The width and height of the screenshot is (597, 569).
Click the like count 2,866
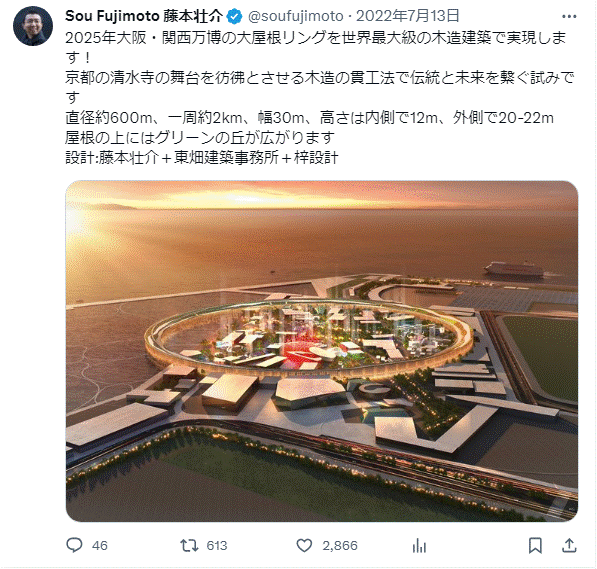pos(340,546)
